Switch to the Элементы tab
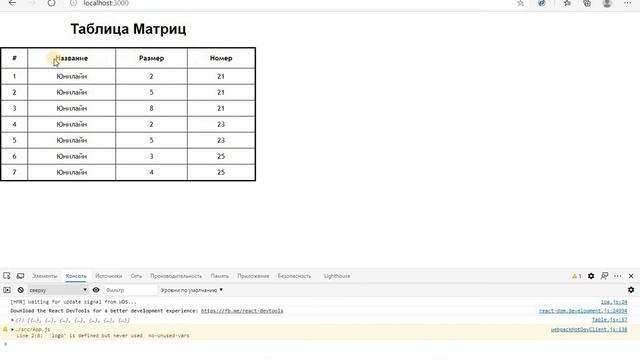Viewport: 640px width, 360px height. pyautogui.click(x=45, y=276)
